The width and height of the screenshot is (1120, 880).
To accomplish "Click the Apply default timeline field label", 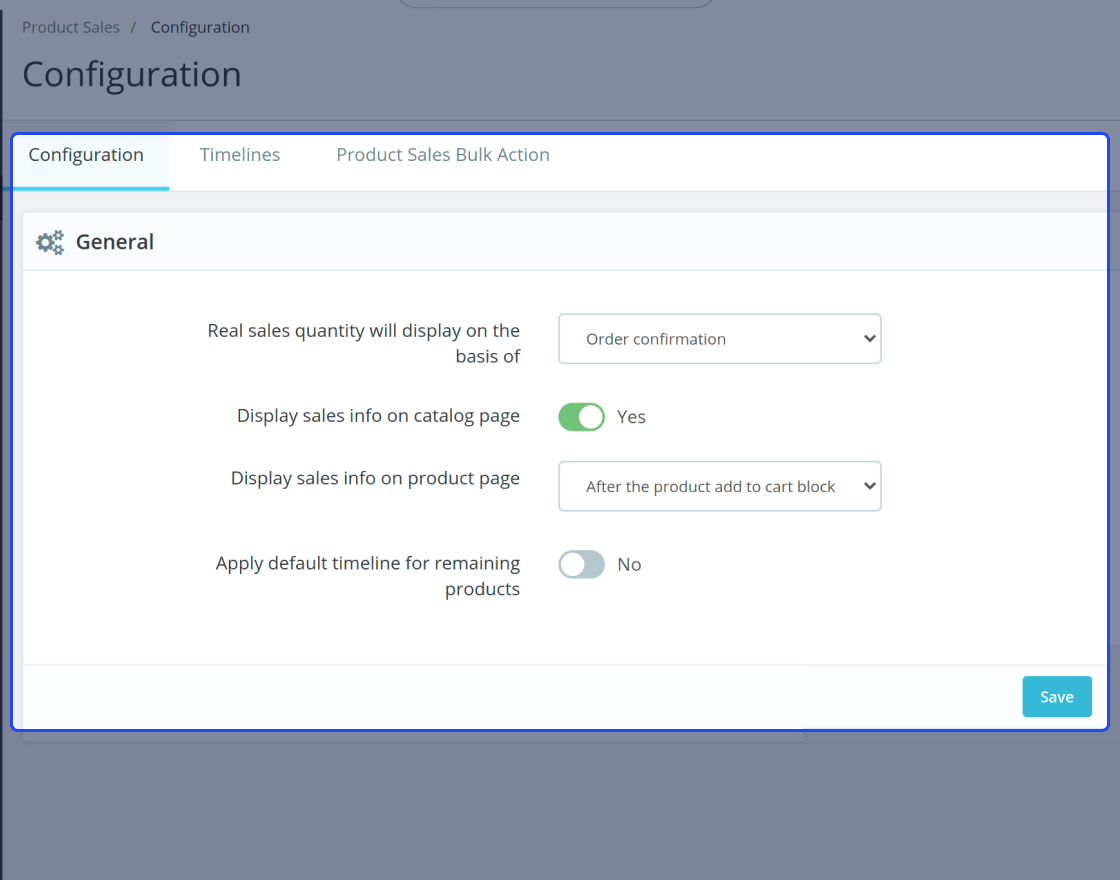I will [368, 576].
